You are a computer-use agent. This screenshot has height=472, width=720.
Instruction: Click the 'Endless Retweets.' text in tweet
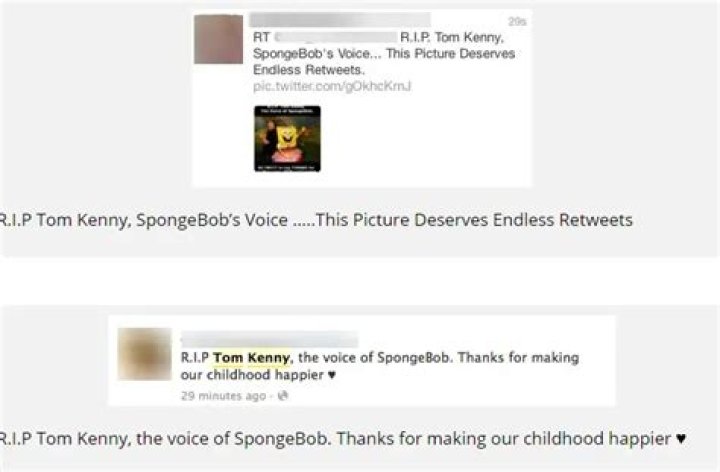pyautogui.click(x=309, y=70)
